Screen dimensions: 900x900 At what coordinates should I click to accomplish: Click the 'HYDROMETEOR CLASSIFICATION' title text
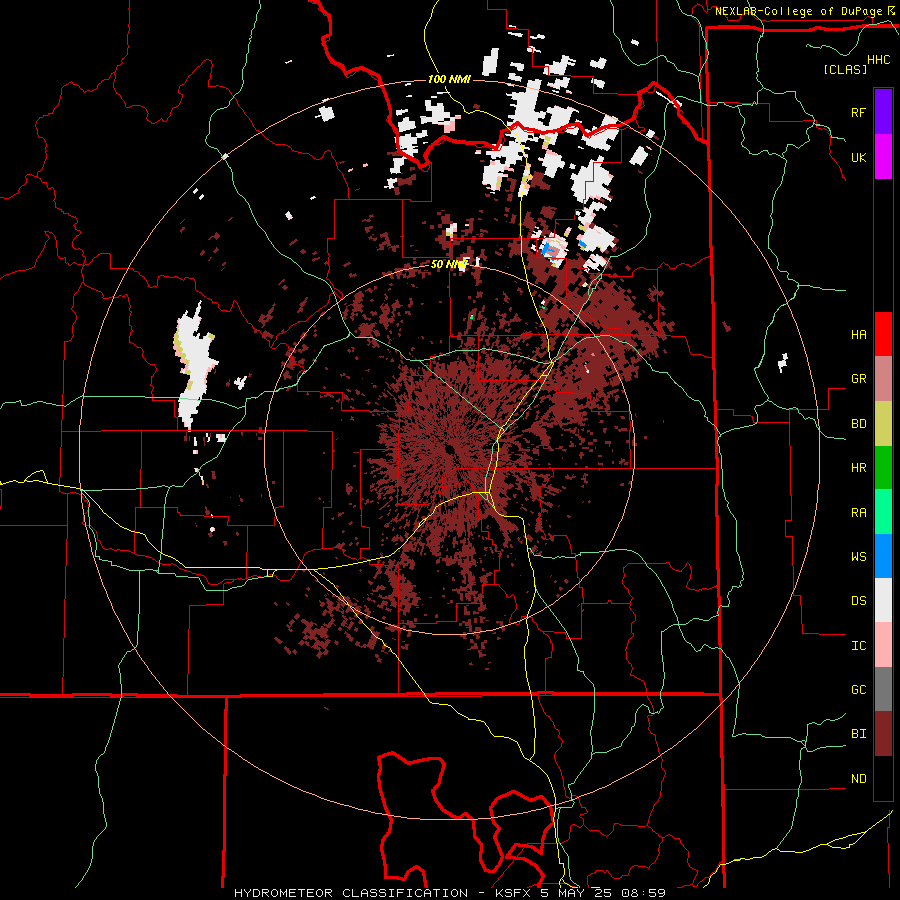tap(351, 893)
